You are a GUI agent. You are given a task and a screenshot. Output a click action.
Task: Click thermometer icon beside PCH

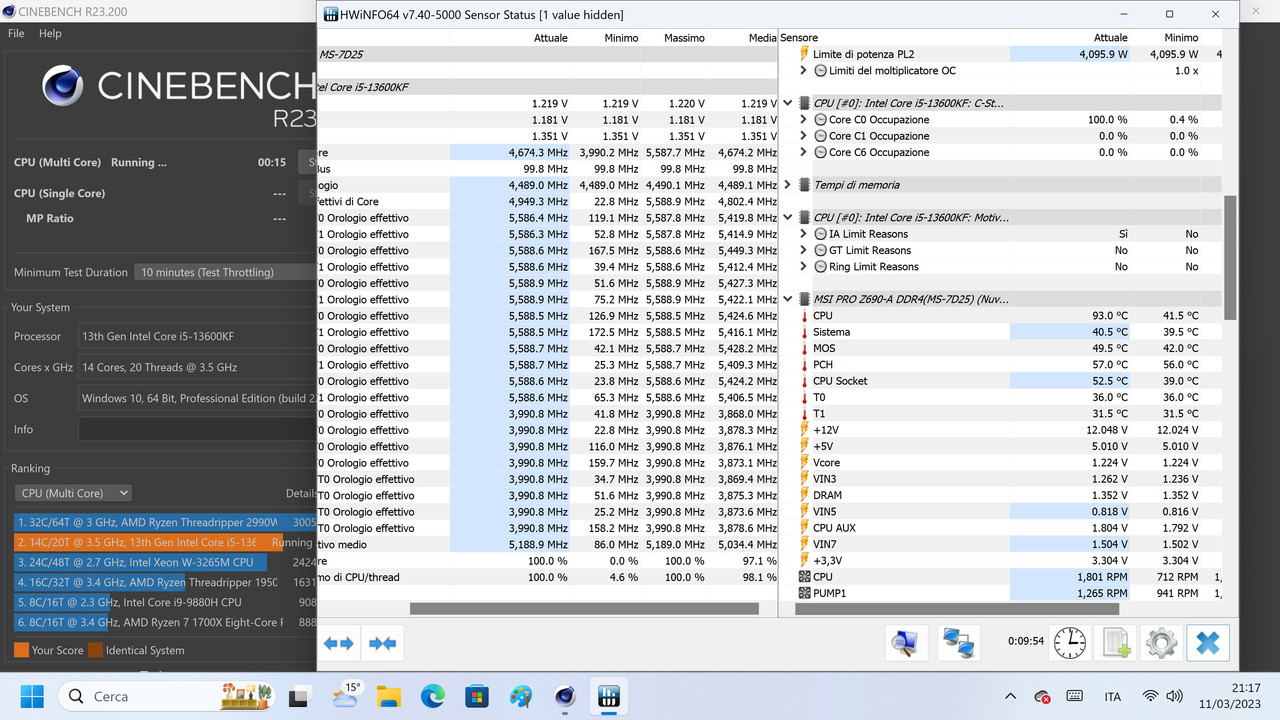click(804, 365)
